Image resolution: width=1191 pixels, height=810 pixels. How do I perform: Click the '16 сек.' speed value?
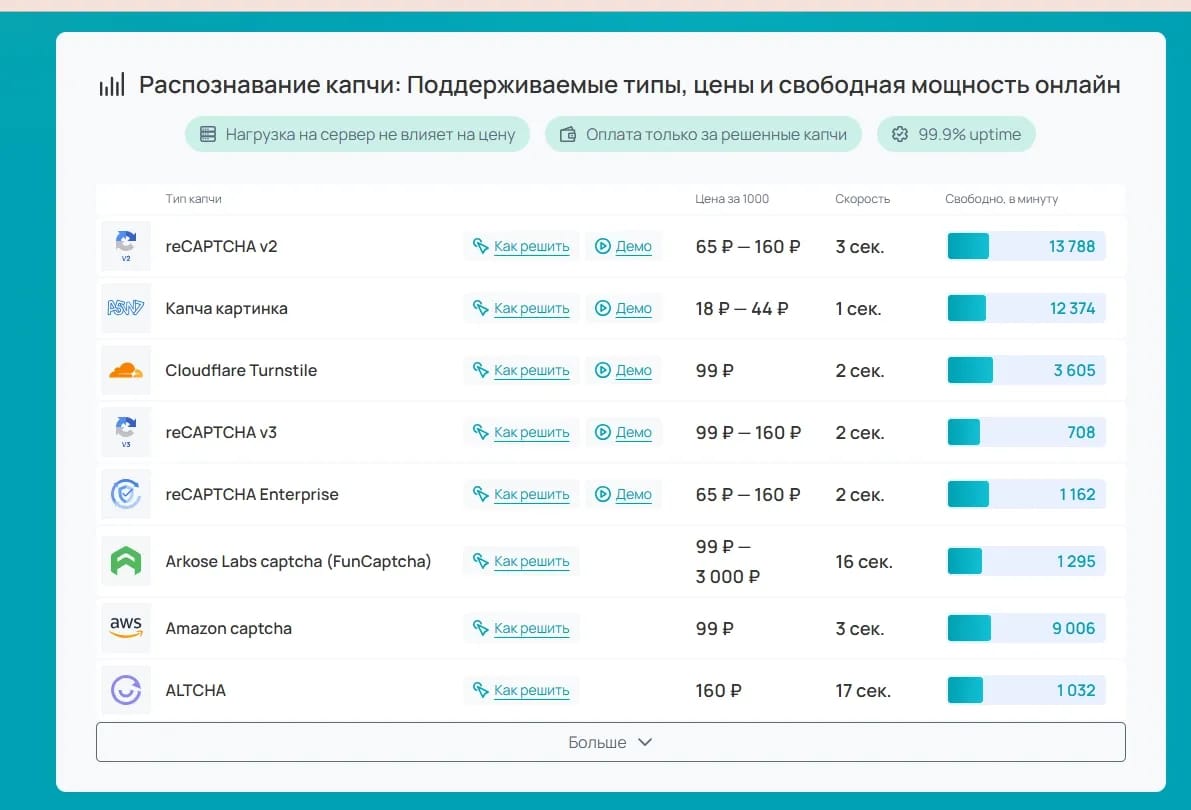click(864, 562)
